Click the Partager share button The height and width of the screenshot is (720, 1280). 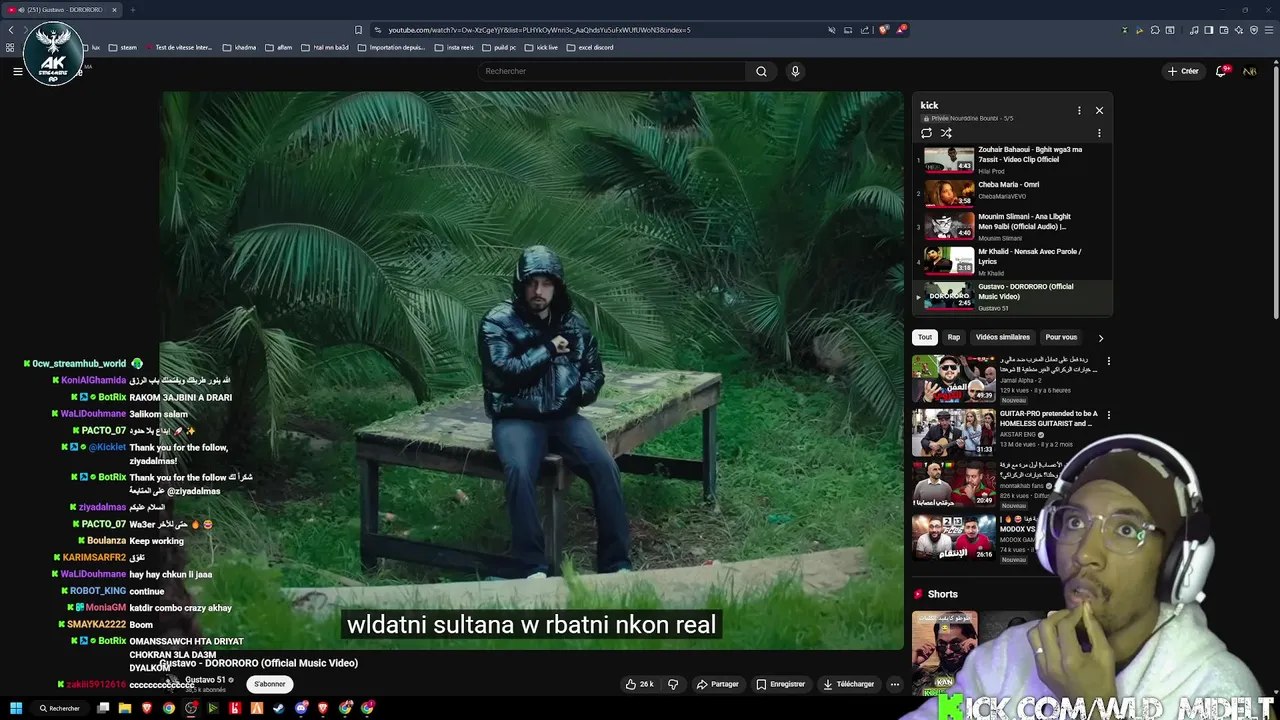(717, 684)
